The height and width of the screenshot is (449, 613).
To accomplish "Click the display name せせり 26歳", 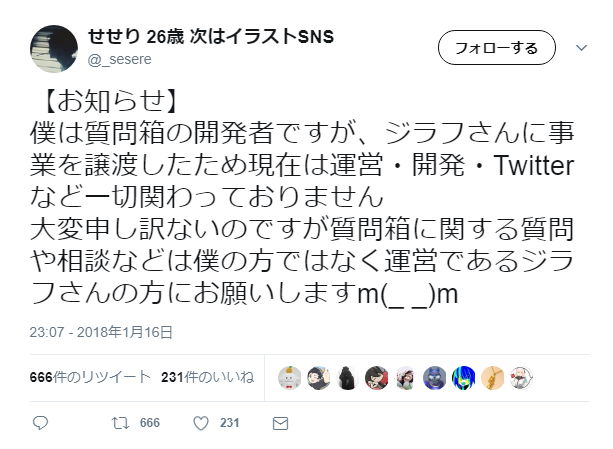I will point(136,37).
